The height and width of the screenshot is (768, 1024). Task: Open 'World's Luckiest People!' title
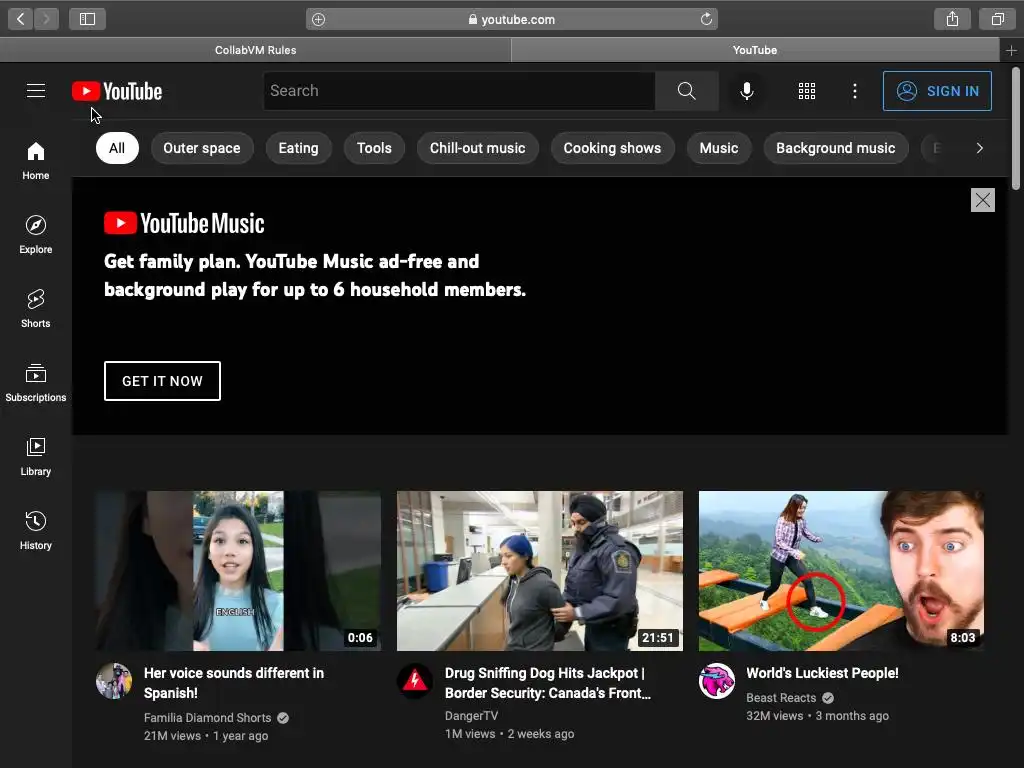[822, 673]
